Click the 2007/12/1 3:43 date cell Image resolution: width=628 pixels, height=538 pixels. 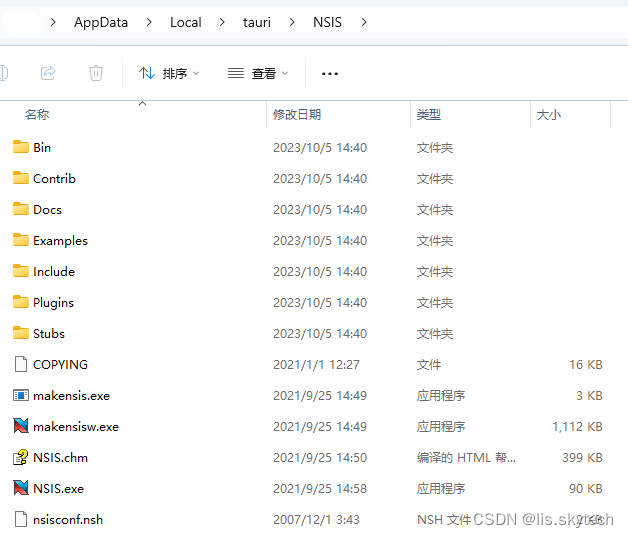(x=316, y=520)
